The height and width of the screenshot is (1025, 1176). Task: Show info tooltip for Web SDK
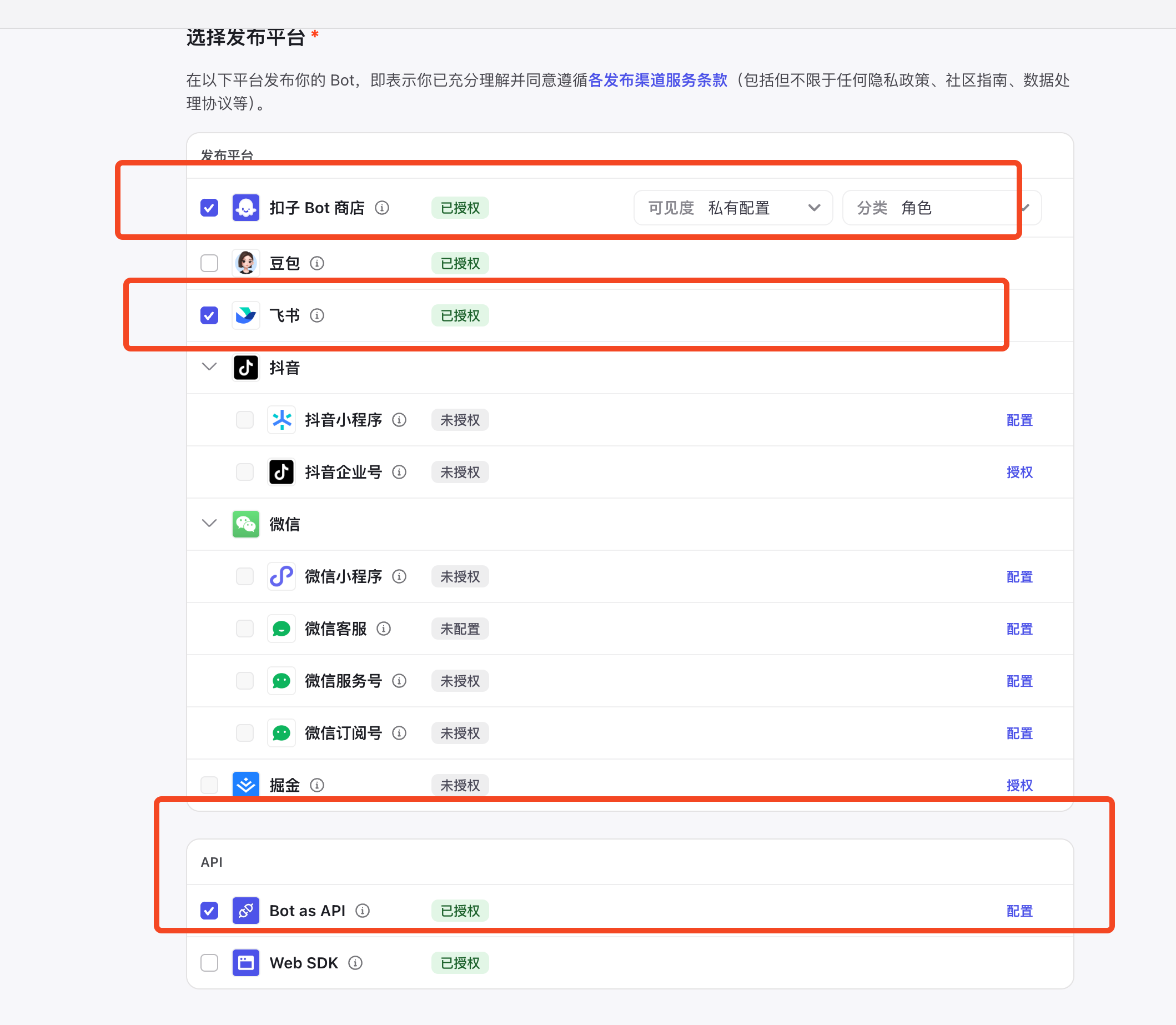point(355,963)
